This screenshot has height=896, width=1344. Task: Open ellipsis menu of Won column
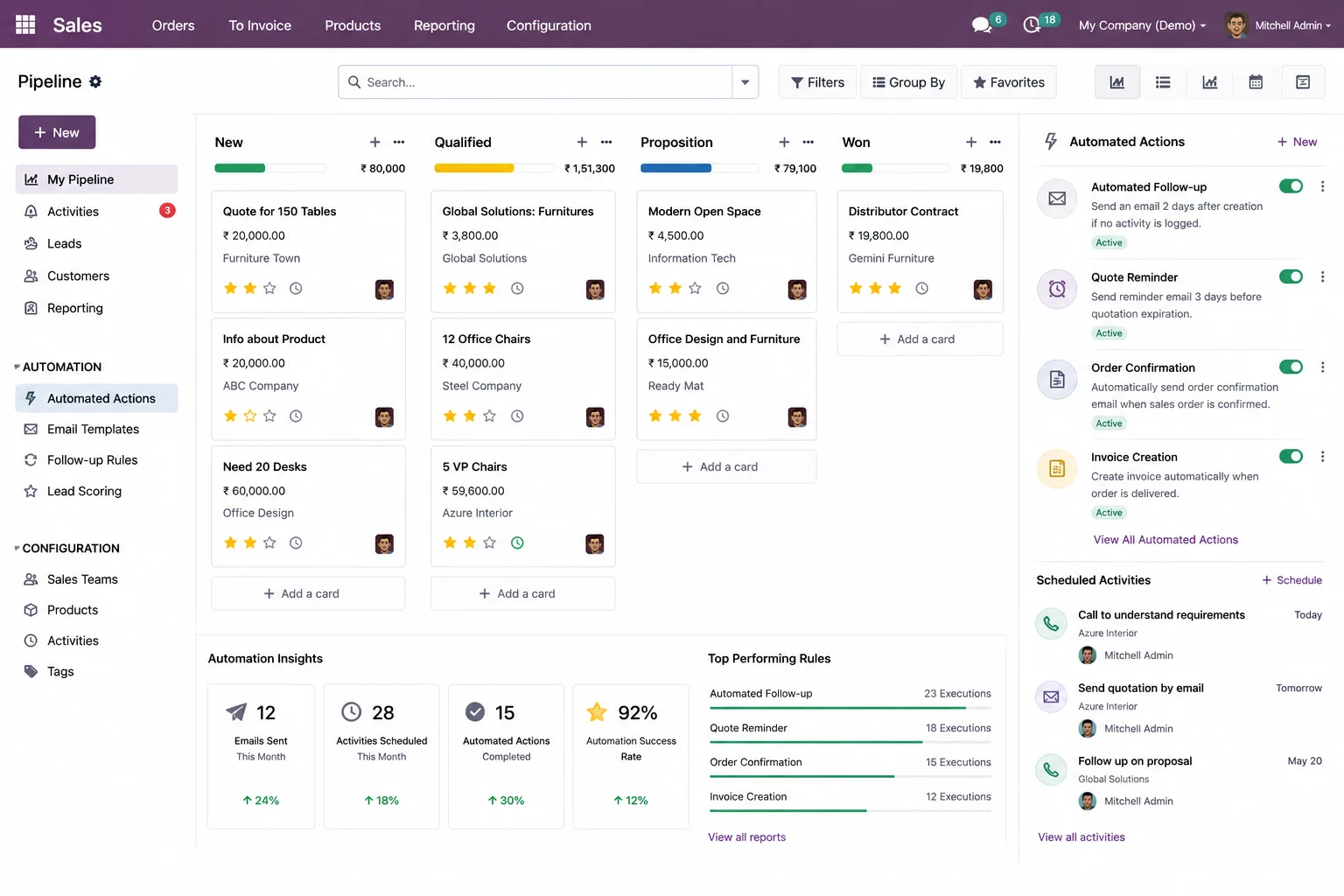click(x=995, y=142)
